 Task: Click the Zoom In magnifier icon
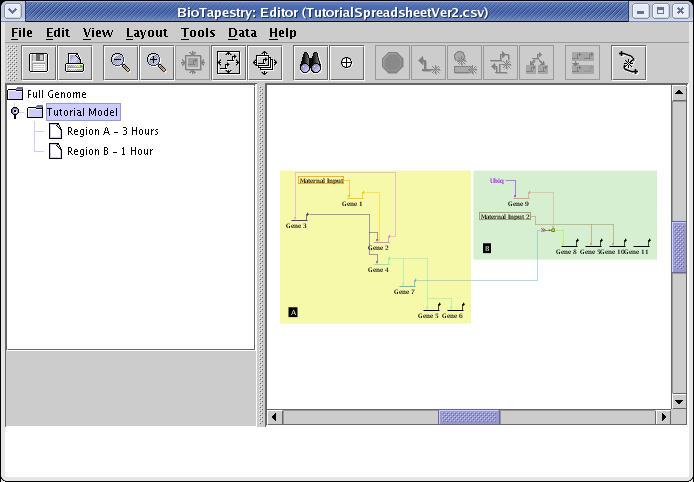(x=156, y=62)
